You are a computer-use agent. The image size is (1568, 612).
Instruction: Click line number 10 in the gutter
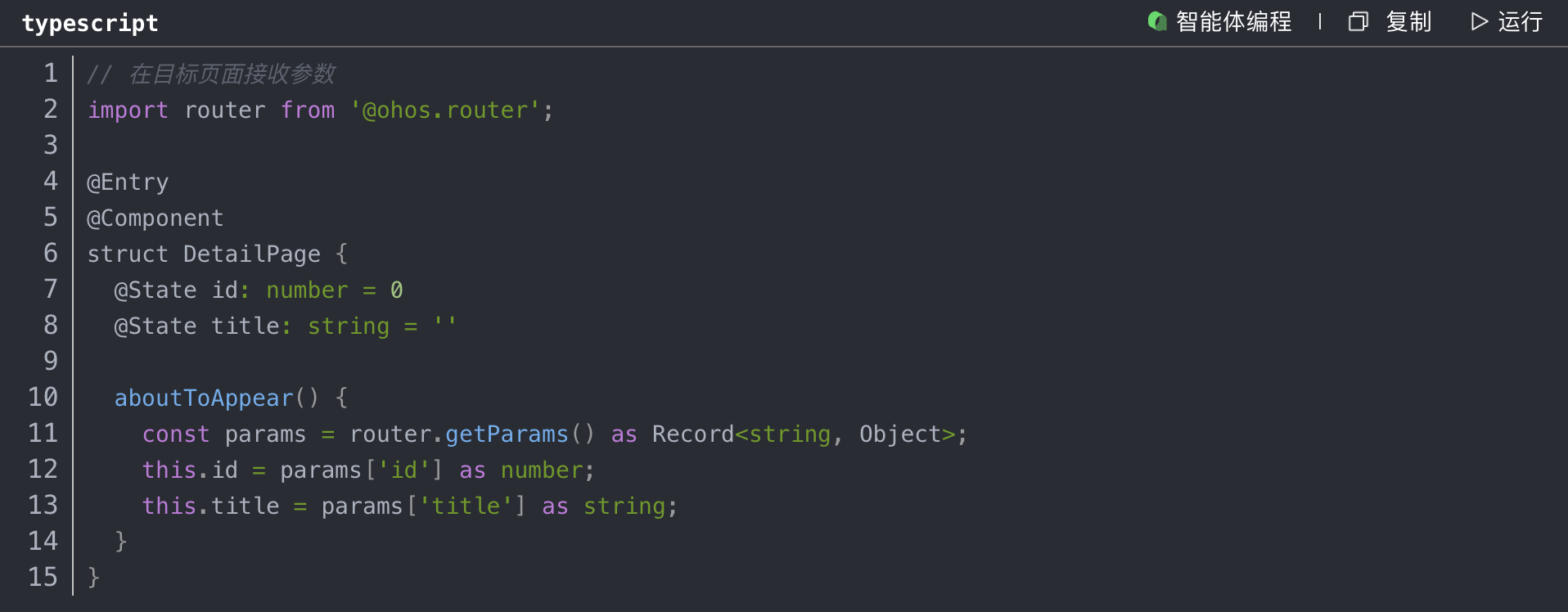pyautogui.click(x=43, y=398)
